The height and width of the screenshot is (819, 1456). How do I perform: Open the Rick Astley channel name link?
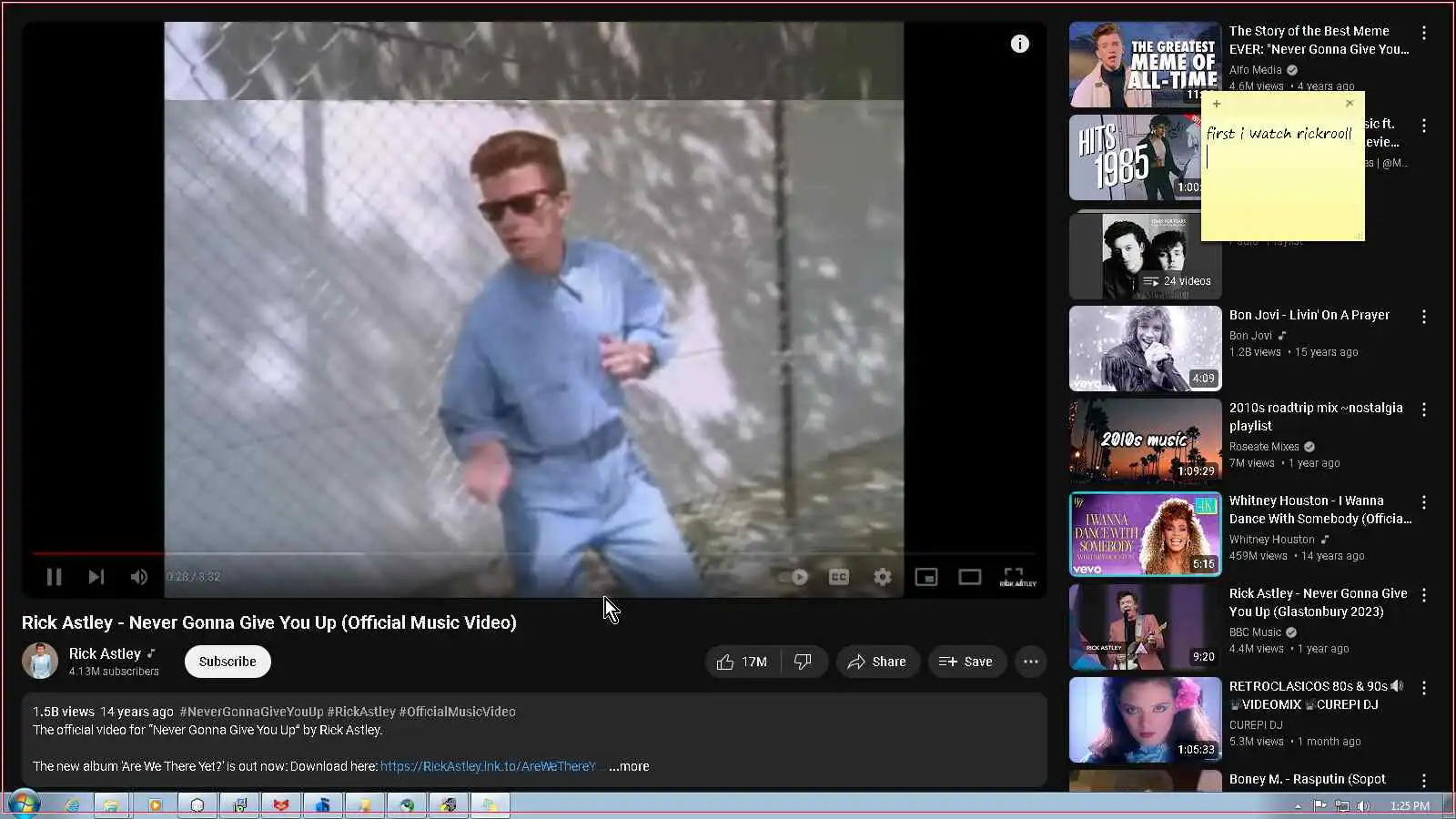click(105, 653)
